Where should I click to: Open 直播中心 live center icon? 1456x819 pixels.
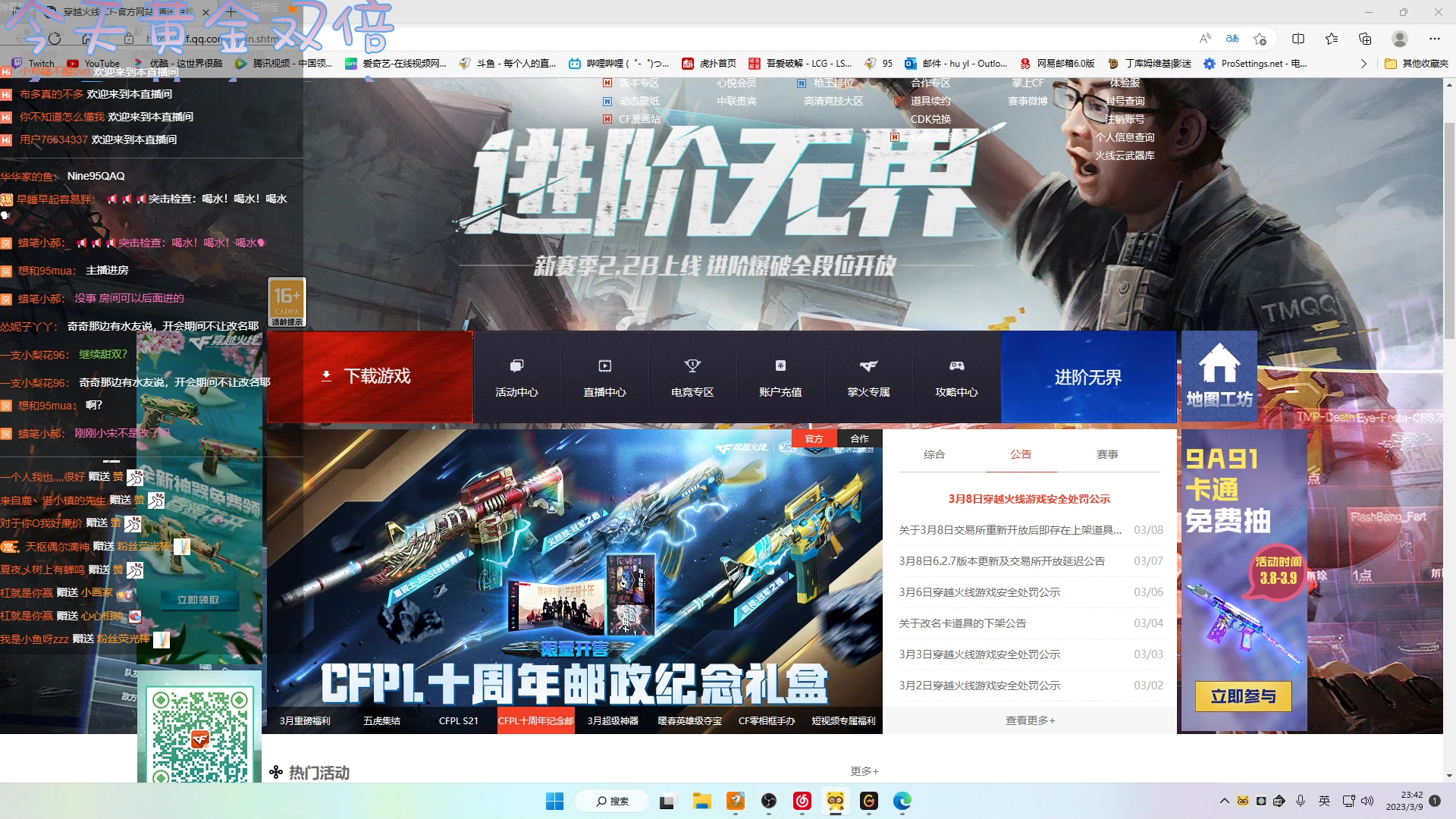click(x=604, y=378)
